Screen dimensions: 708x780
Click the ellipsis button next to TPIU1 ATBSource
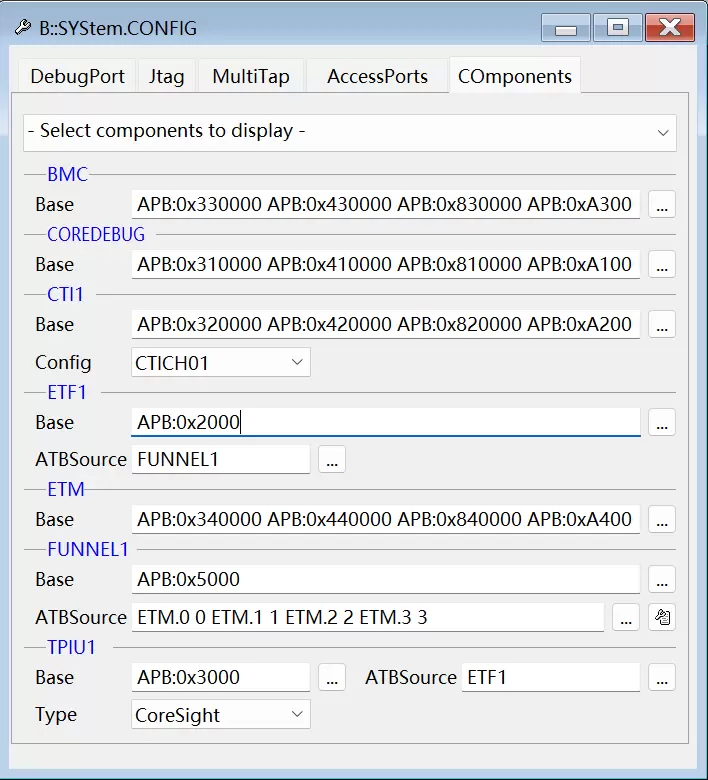(662, 678)
